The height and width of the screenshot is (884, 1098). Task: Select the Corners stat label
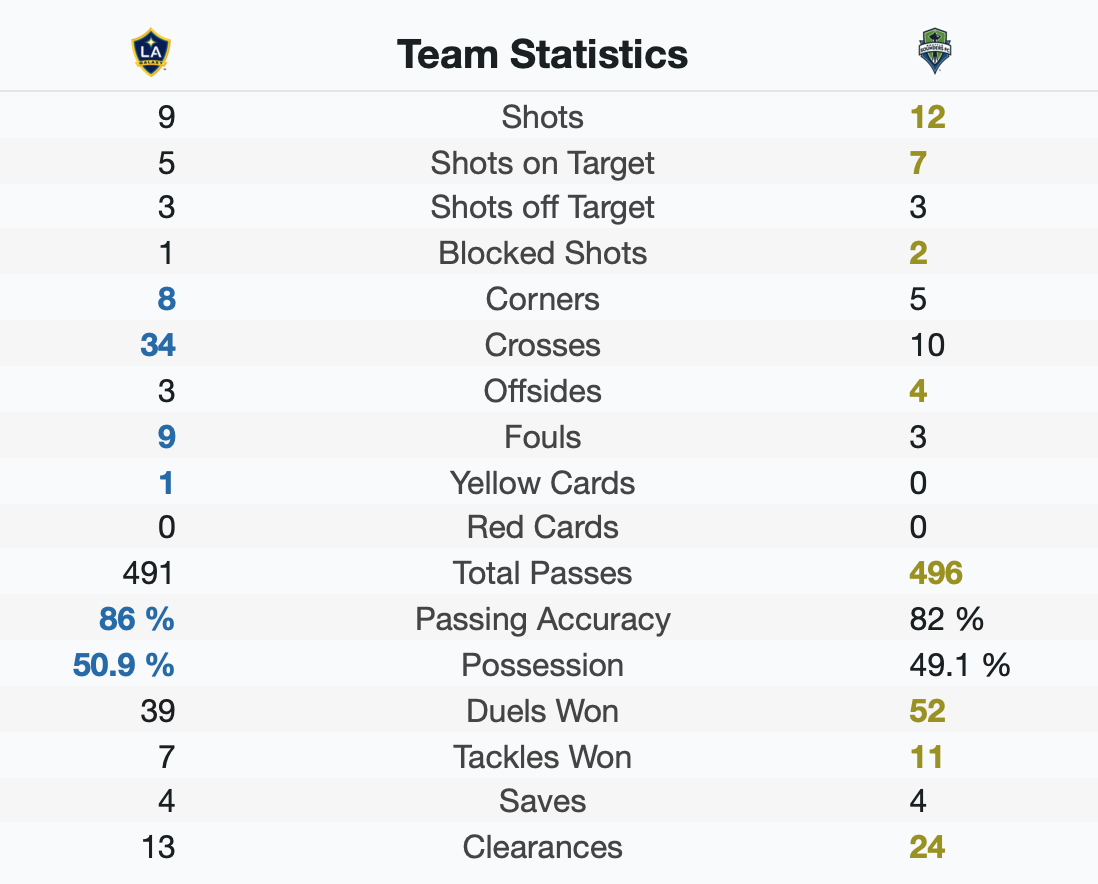542,299
